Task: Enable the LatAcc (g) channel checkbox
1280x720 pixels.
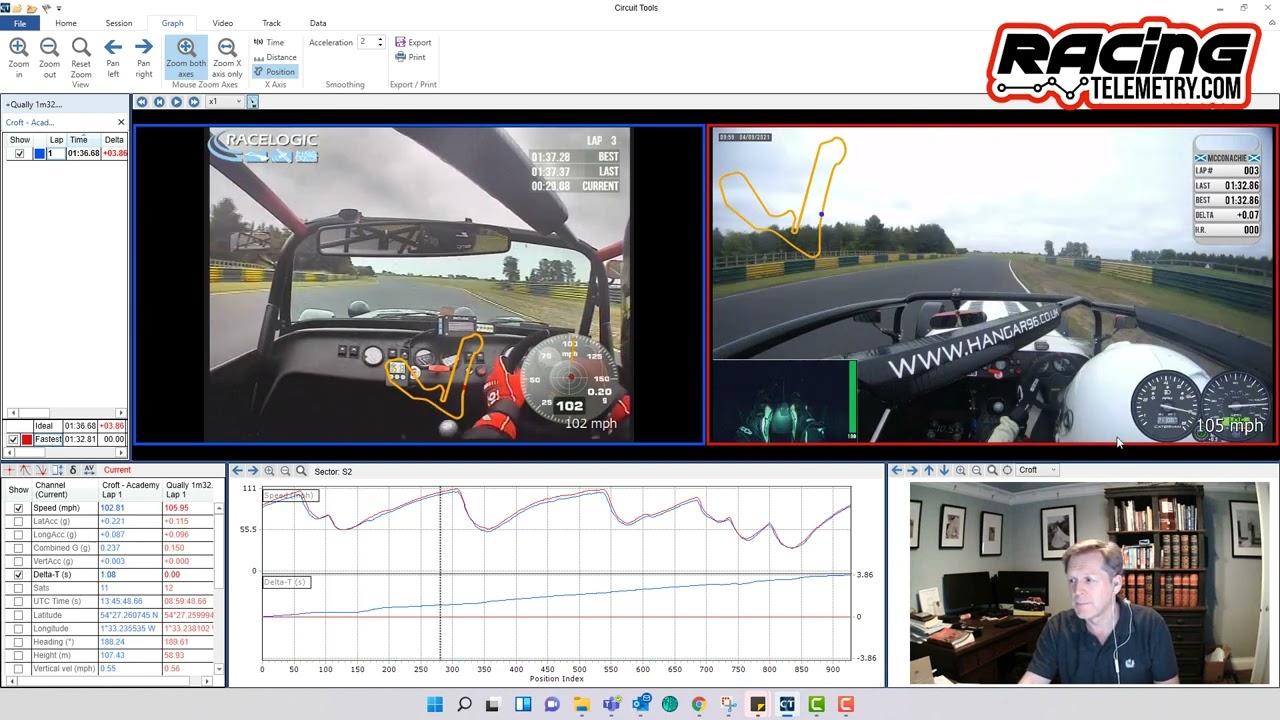Action: pyautogui.click(x=18, y=521)
